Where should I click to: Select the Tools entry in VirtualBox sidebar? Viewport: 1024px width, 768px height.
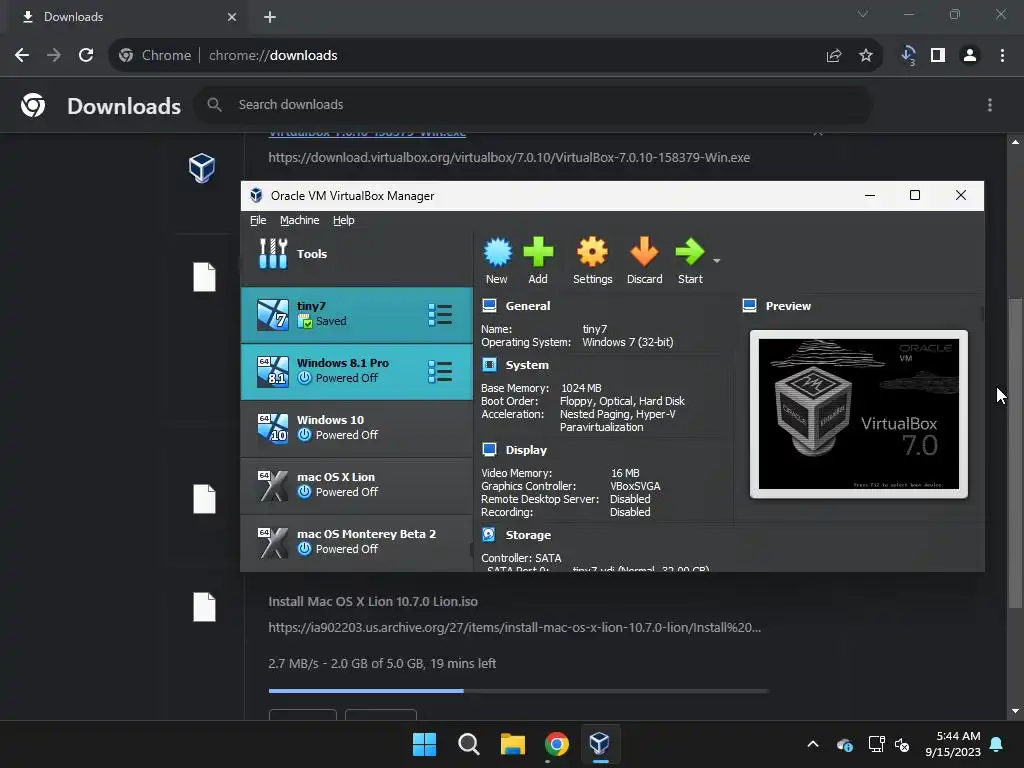(x=357, y=254)
